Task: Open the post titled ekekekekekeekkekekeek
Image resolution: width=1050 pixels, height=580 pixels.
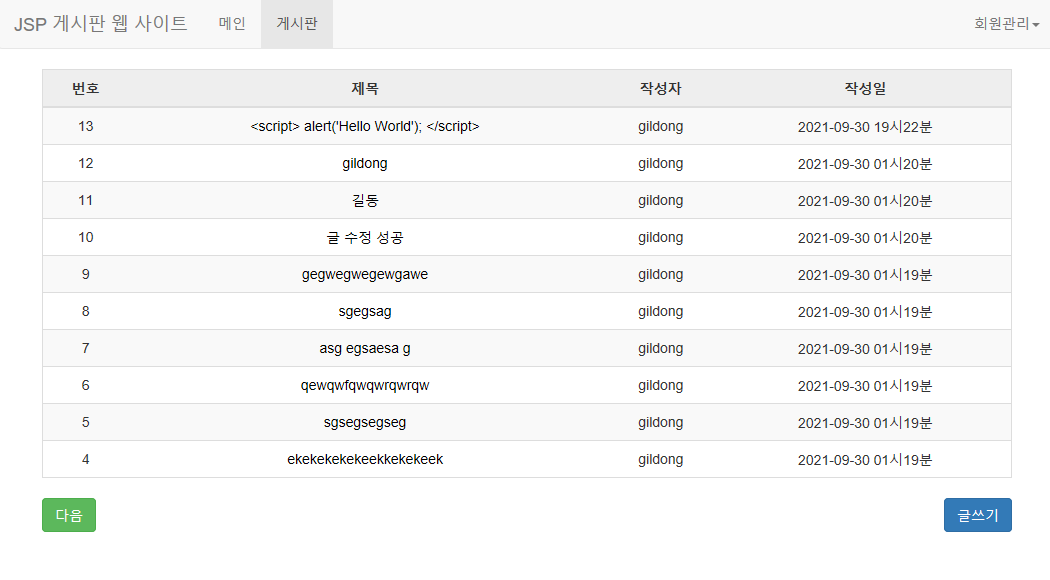Action: click(365, 459)
